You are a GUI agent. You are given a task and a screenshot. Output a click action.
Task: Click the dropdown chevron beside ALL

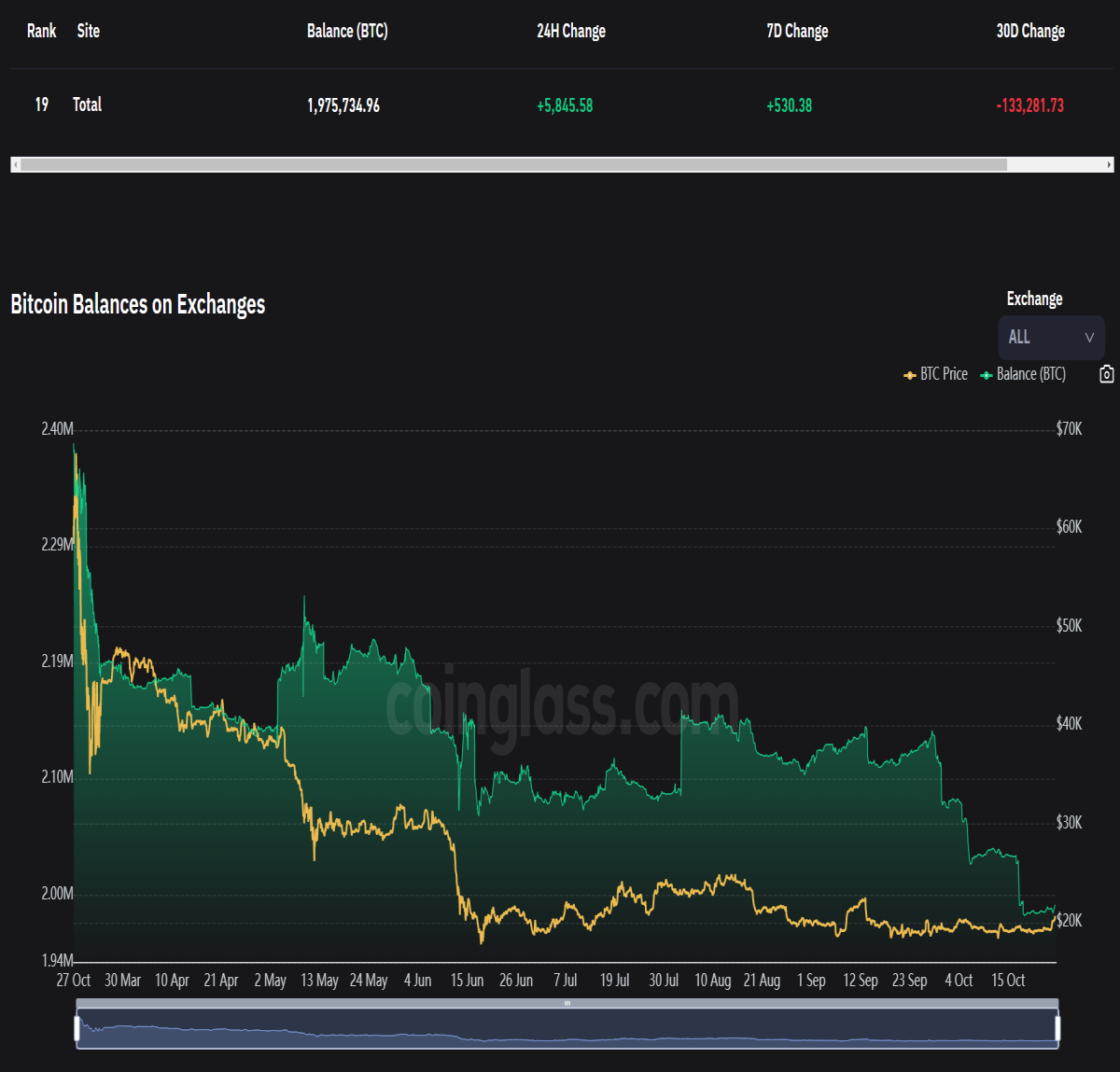(1088, 338)
